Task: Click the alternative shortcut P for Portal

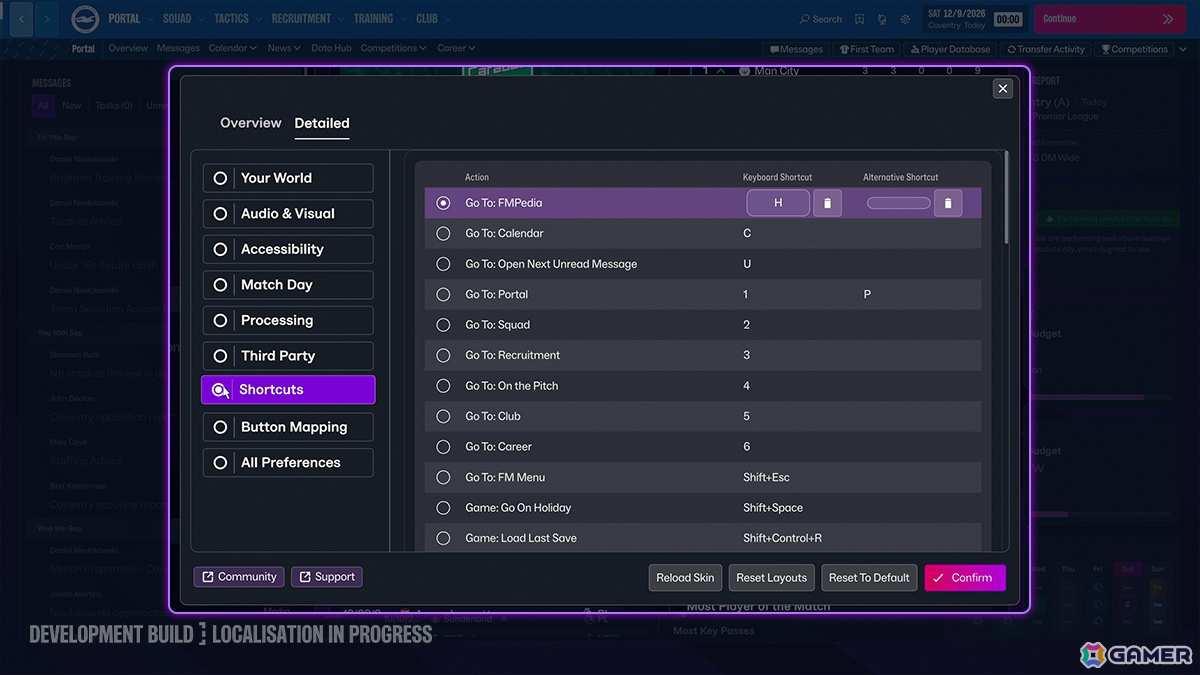Action: (867, 294)
